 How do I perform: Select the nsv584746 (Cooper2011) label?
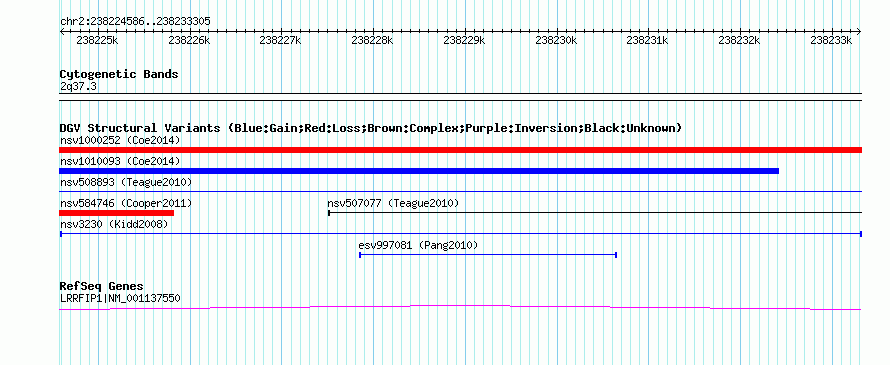pos(126,203)
